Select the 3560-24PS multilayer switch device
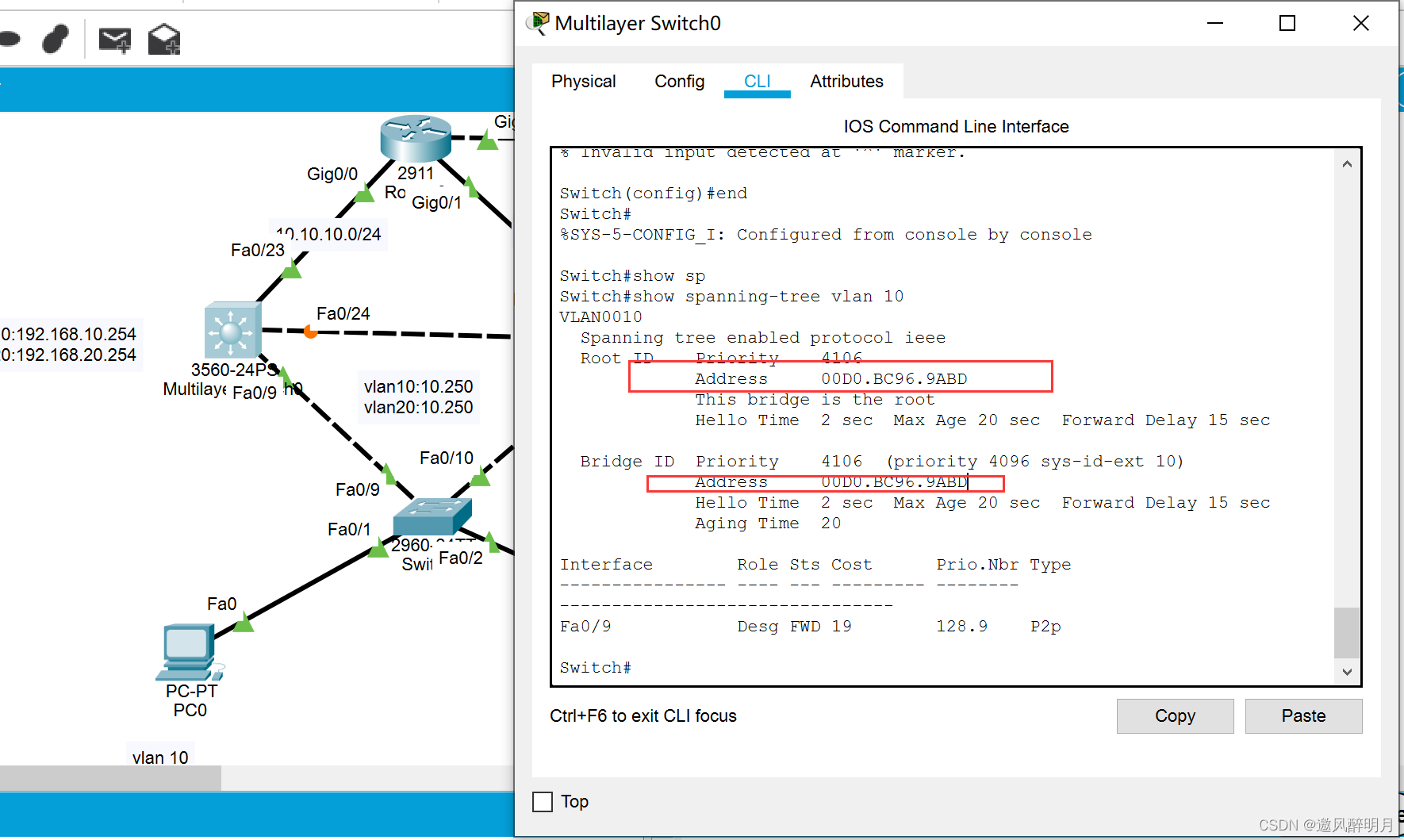Viewport: 1404px width, 840px height. [232, 331]
